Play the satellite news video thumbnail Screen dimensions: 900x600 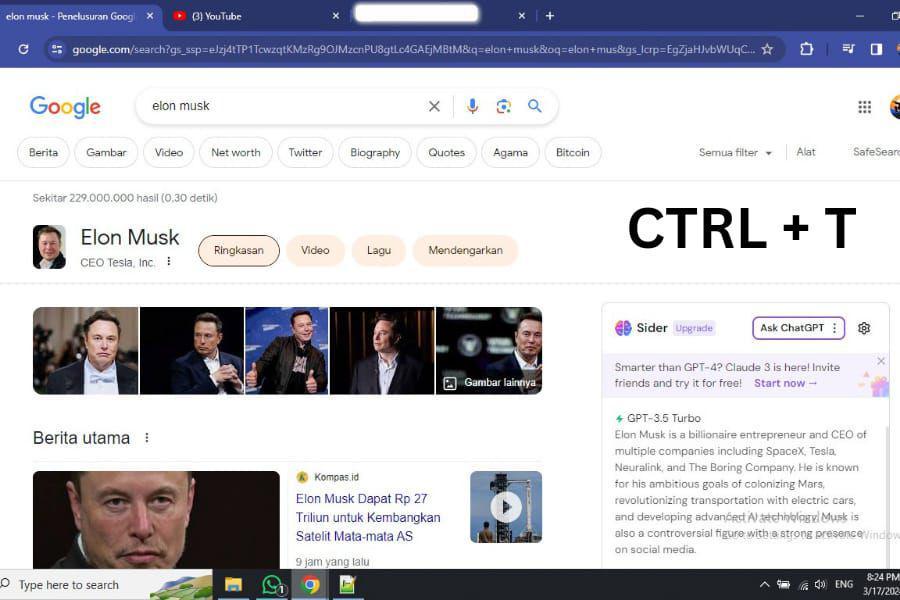coord(506,507)
